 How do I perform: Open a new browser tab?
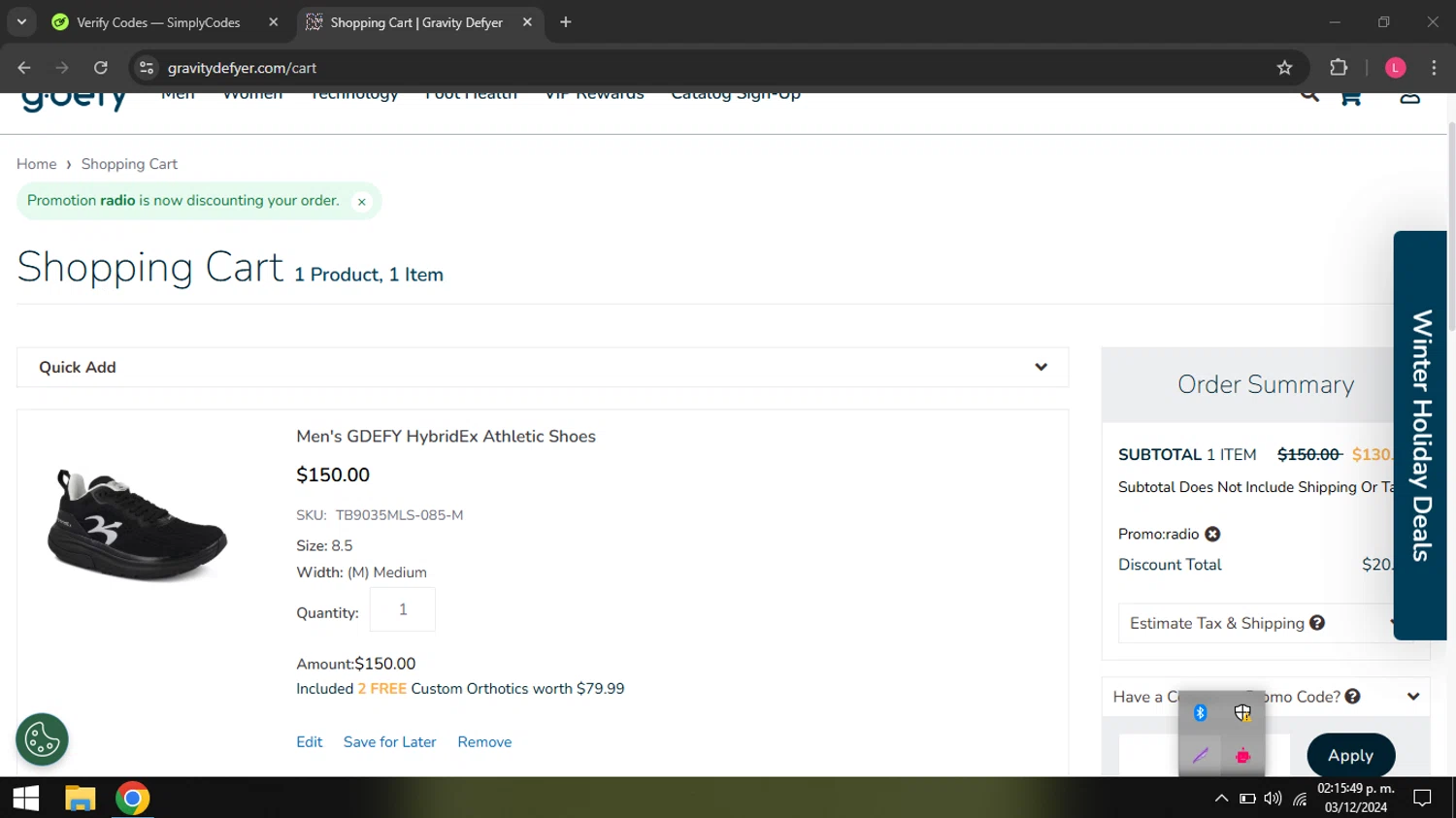pyautogui.click(x=566, y=22)
